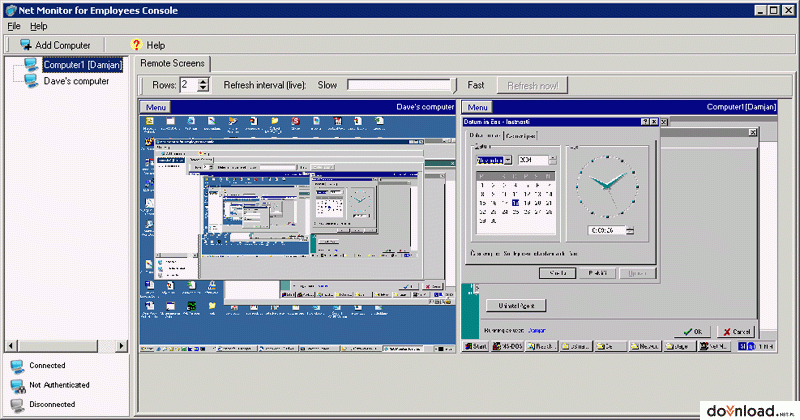Click the Dave's computer remote screen thumbnail
800x420 pixels.
pyautogui.click(x=298, y=234)
